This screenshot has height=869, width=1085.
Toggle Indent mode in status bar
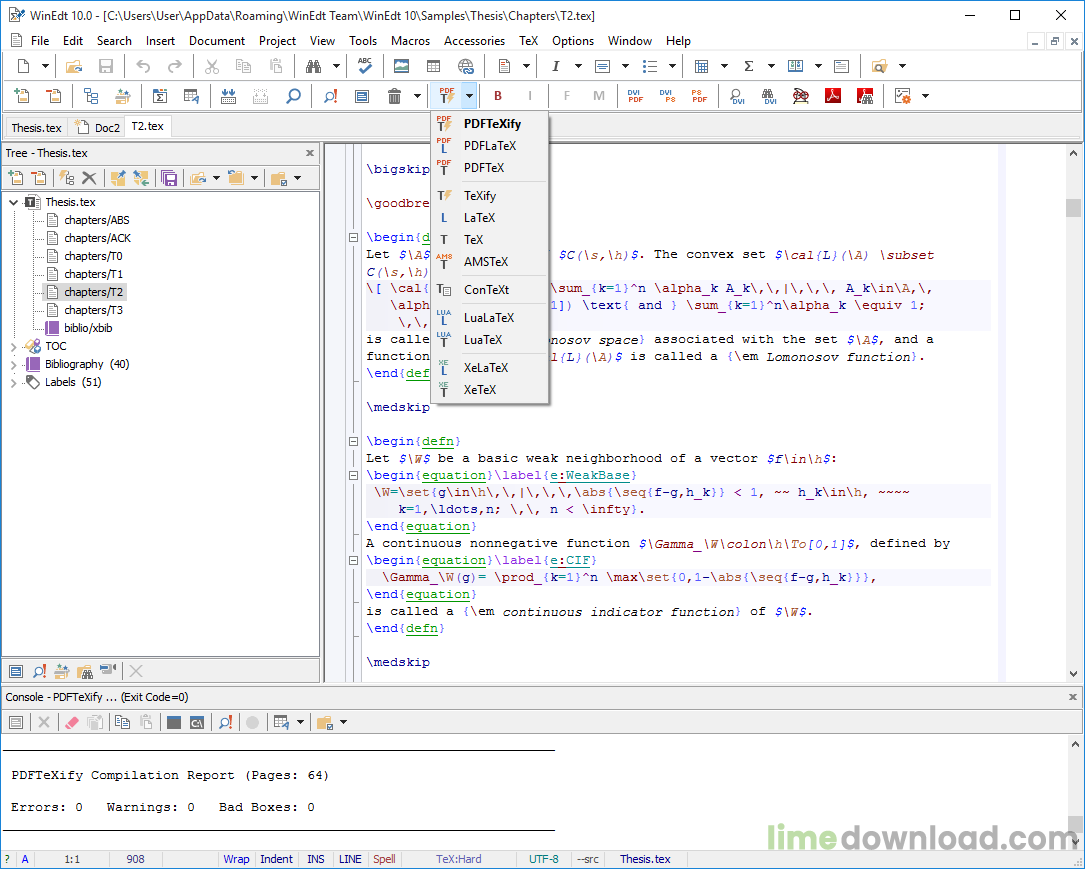(276, 859)
